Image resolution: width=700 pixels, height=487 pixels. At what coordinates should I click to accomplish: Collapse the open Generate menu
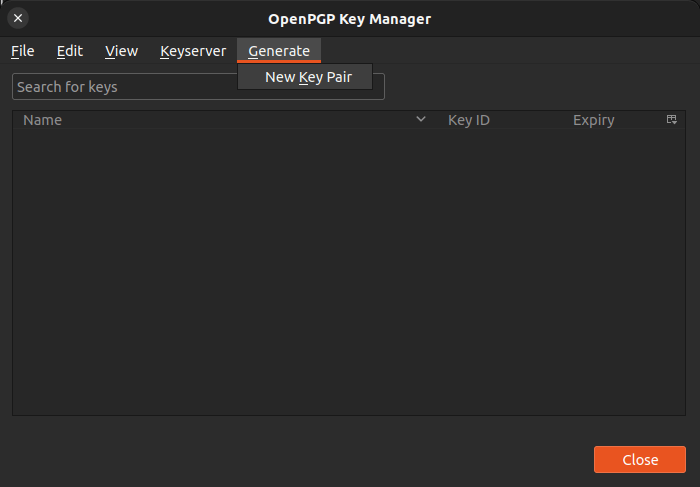tap(279, 51)
